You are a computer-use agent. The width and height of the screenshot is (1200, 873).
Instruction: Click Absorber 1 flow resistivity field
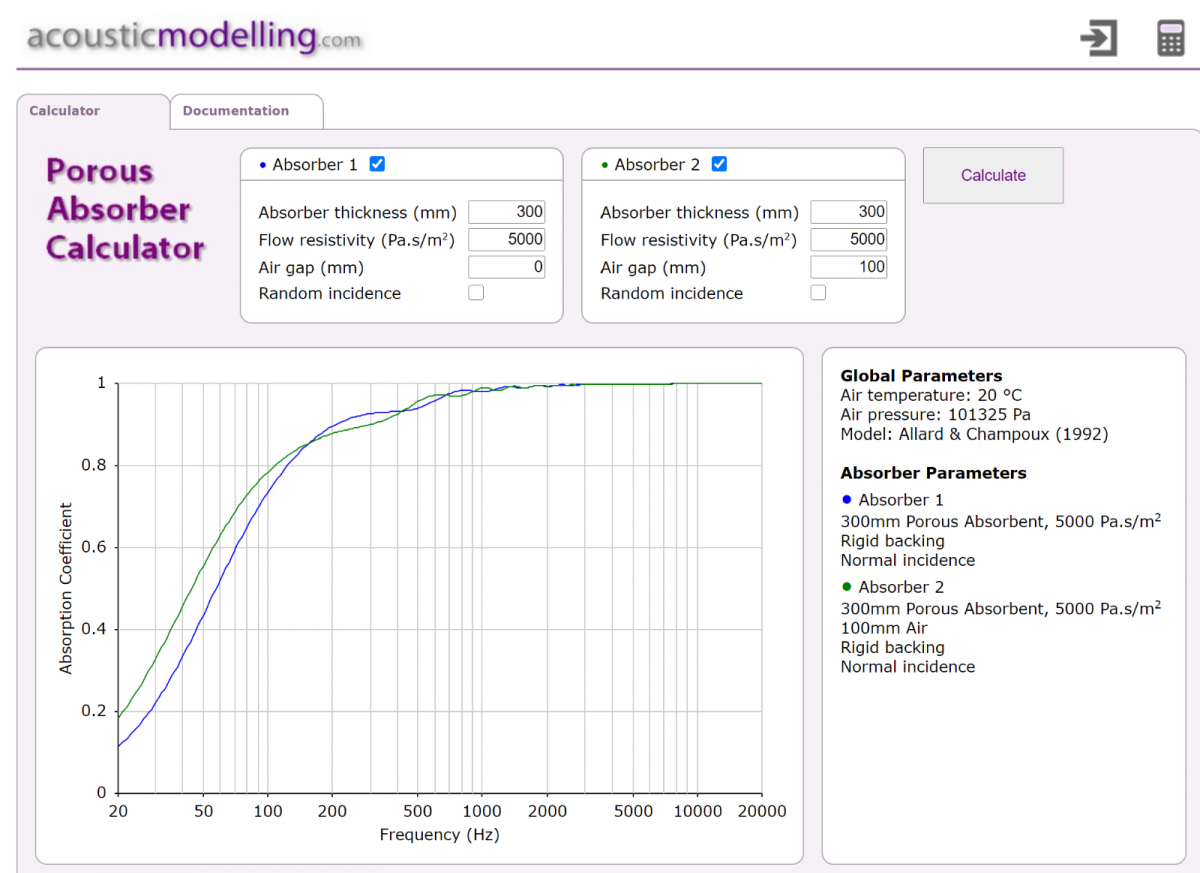click(x=507, y=239)
